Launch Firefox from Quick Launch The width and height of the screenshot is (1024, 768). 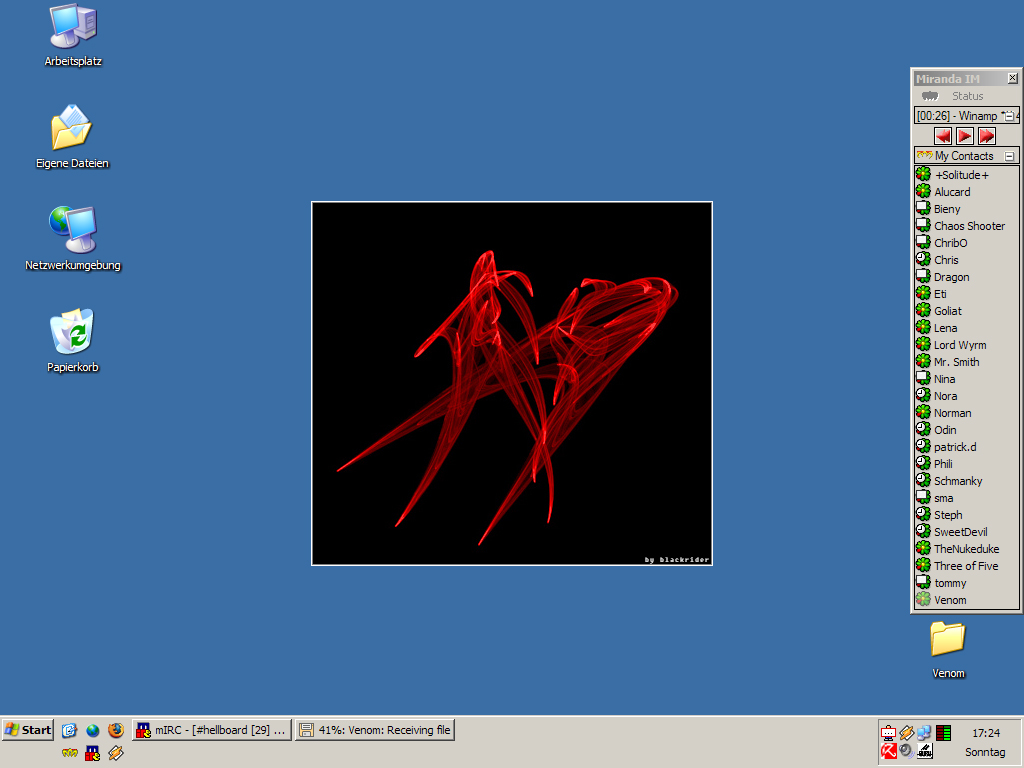click(x=116, y=730)
